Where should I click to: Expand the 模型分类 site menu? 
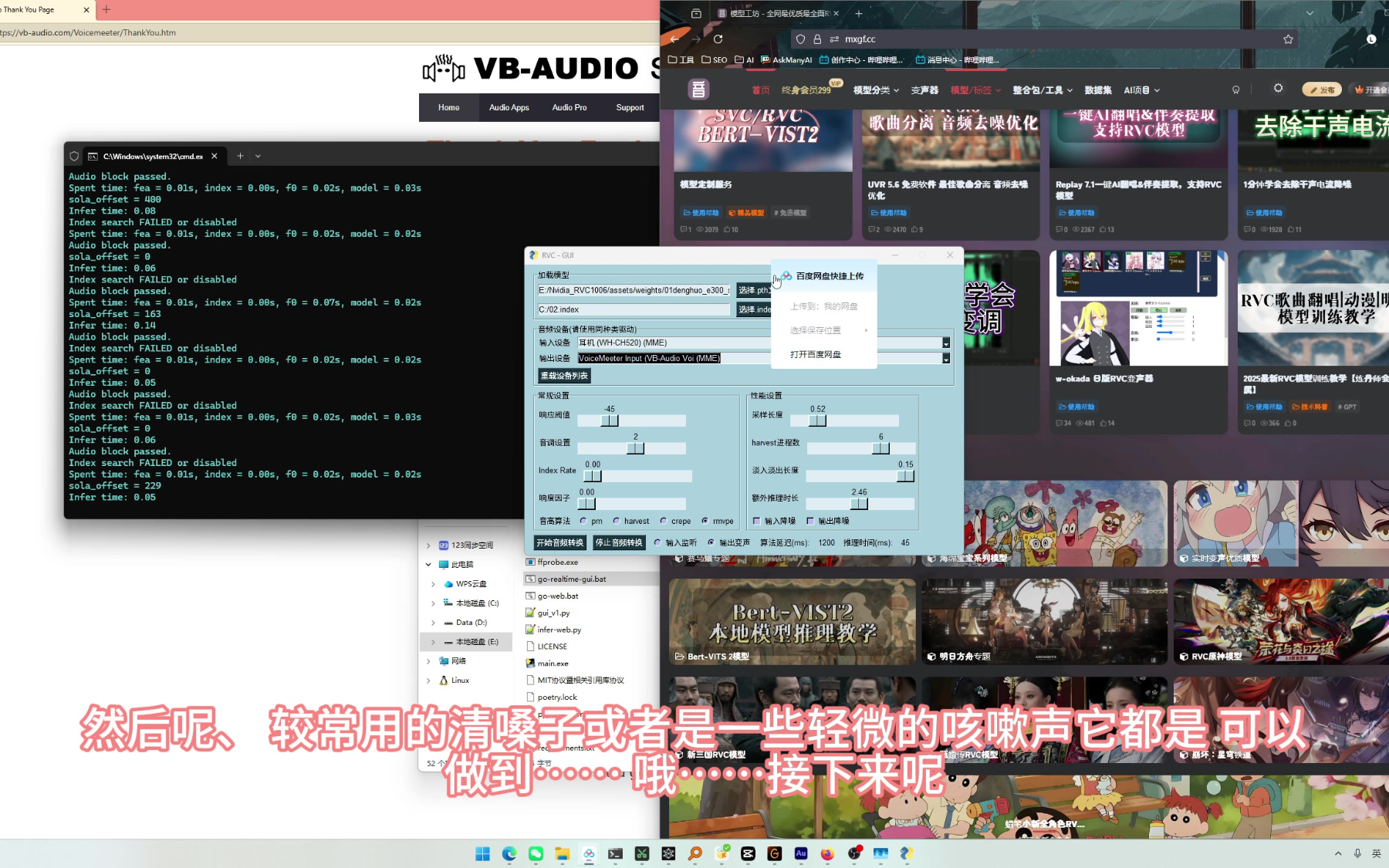coord(876,90)
